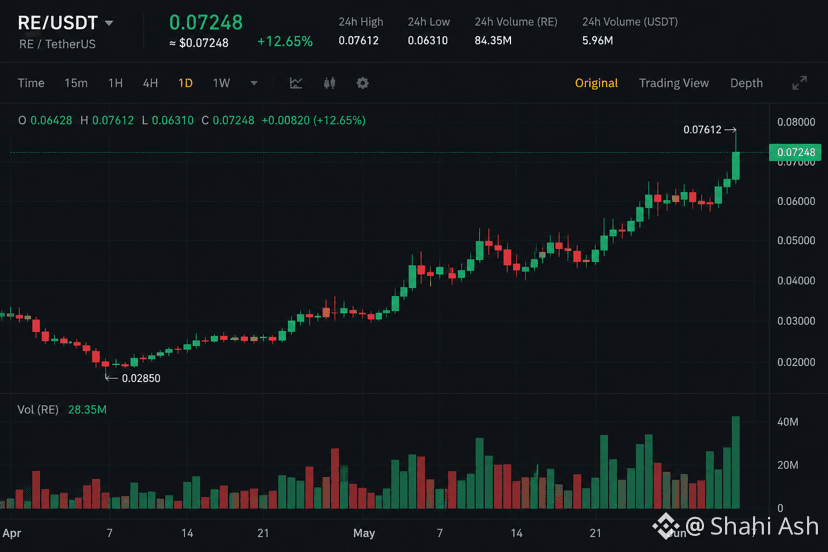Click the 40M volume axis label
This screenshot has width=828, height=552.
coord(787,422)
